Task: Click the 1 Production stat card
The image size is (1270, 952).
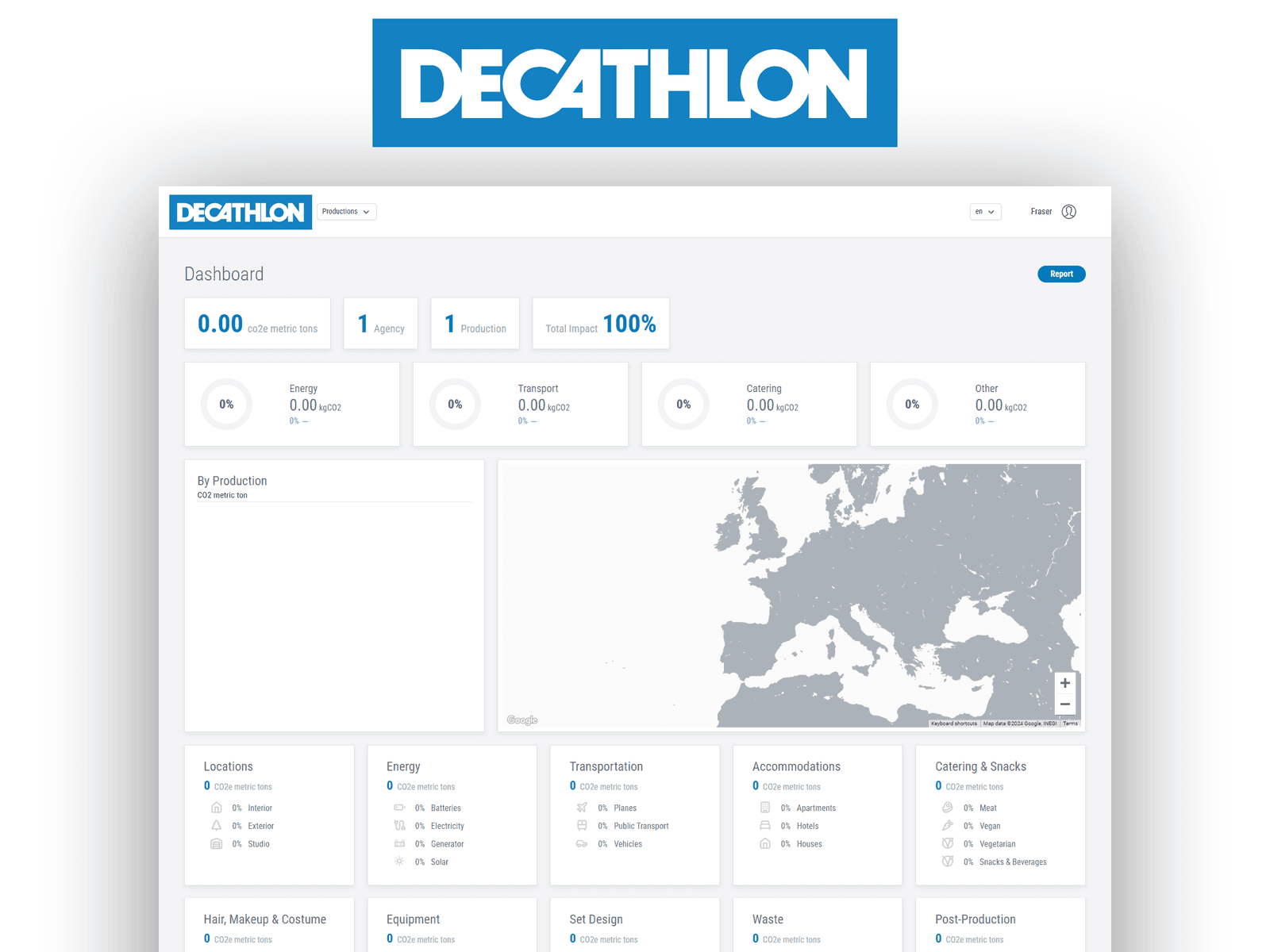Action: click(475, 324)
